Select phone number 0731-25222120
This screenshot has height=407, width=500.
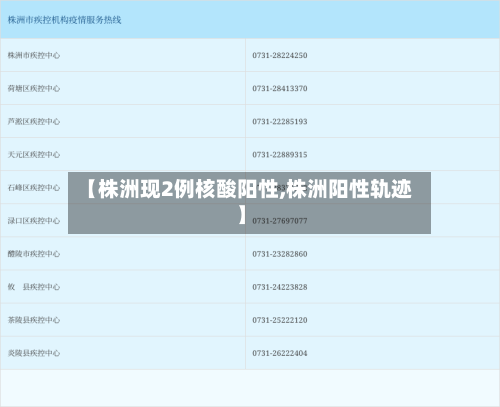[280, 320]
